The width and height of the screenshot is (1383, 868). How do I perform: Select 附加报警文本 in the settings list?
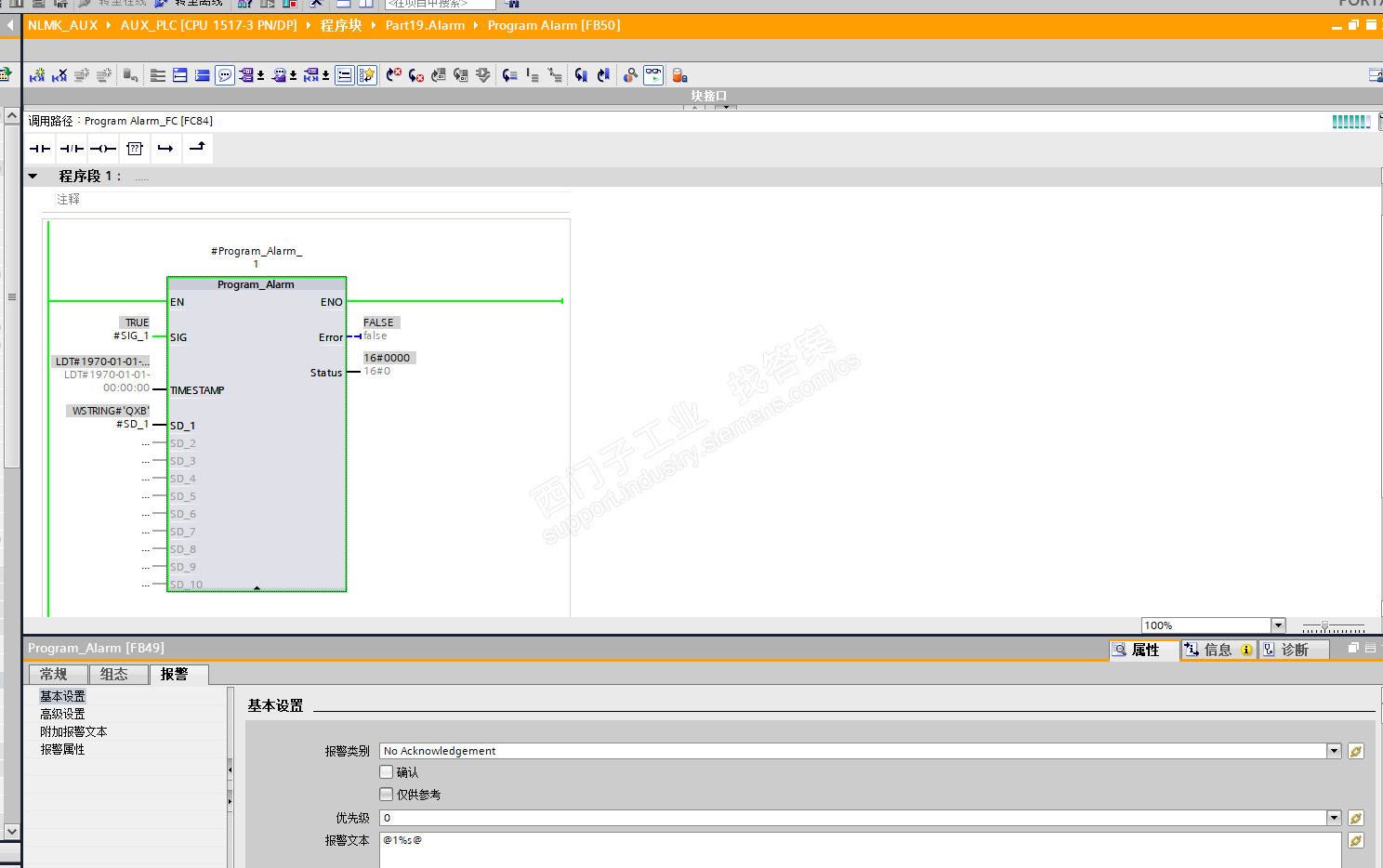tap(73, 731)
